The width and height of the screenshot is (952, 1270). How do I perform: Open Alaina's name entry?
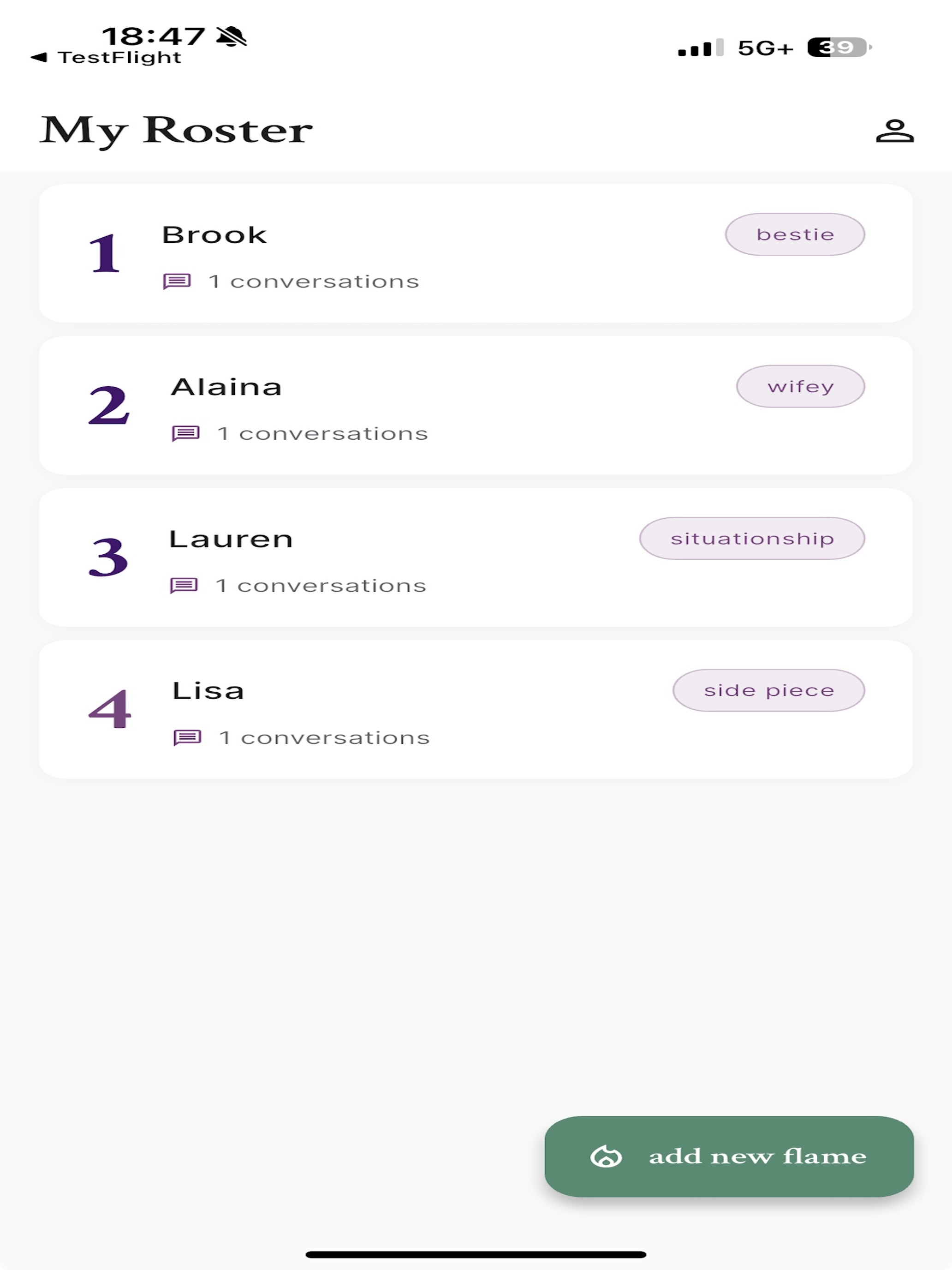(x=226, y=387)
